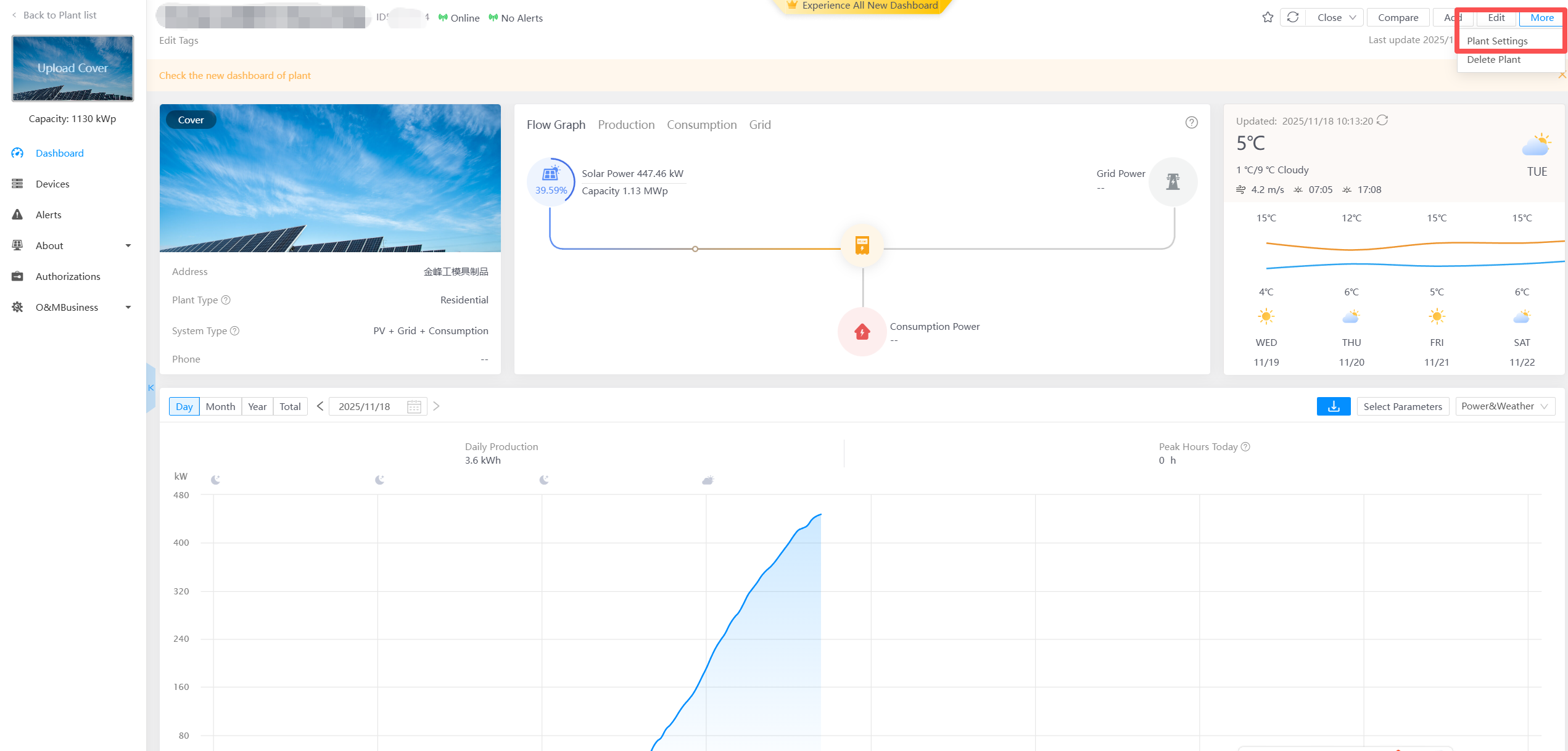Open the calendar date picker icon
Screen dimensions: 1568x751
click(x=414, y=406)
